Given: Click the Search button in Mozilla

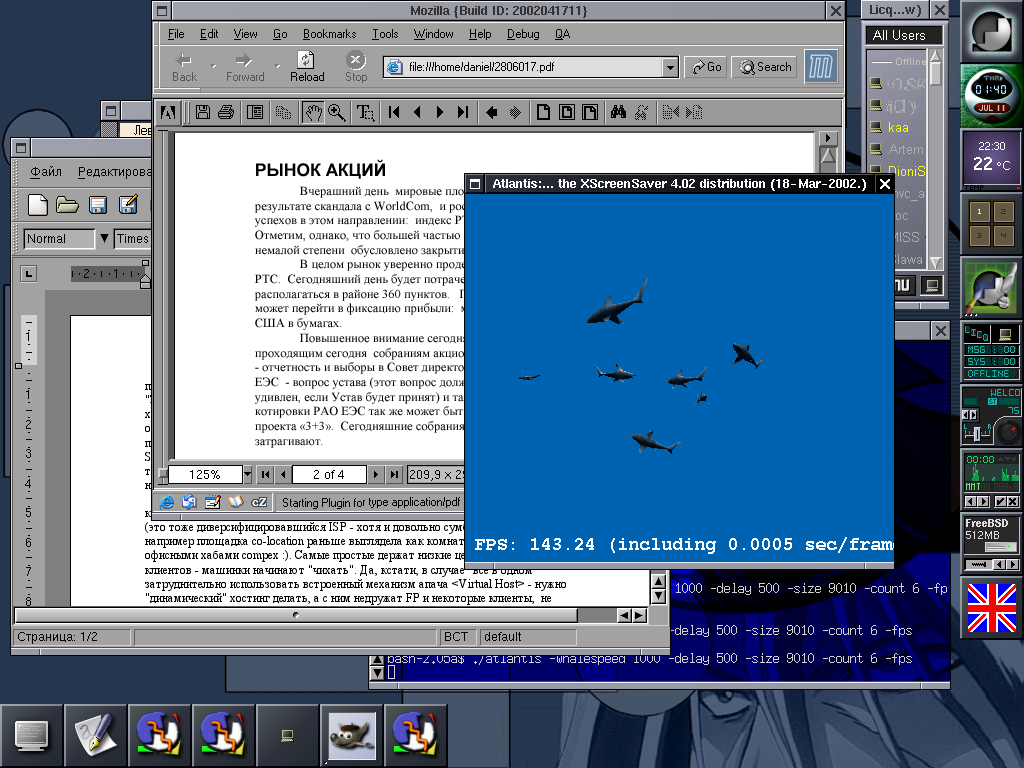Looking at the screenshot, I should [764, 67].
